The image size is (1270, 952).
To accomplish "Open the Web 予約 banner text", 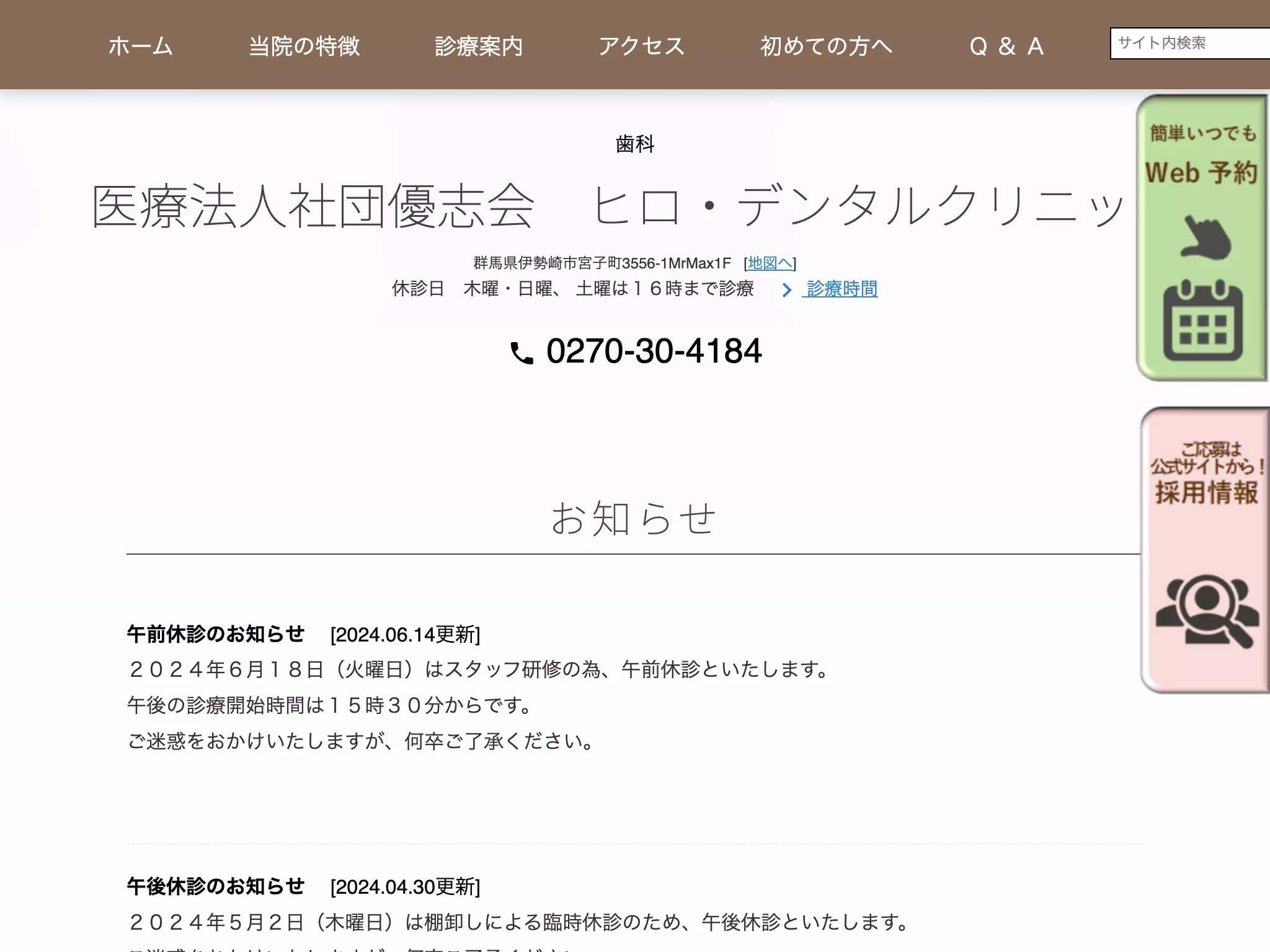I will [1201, 172].
